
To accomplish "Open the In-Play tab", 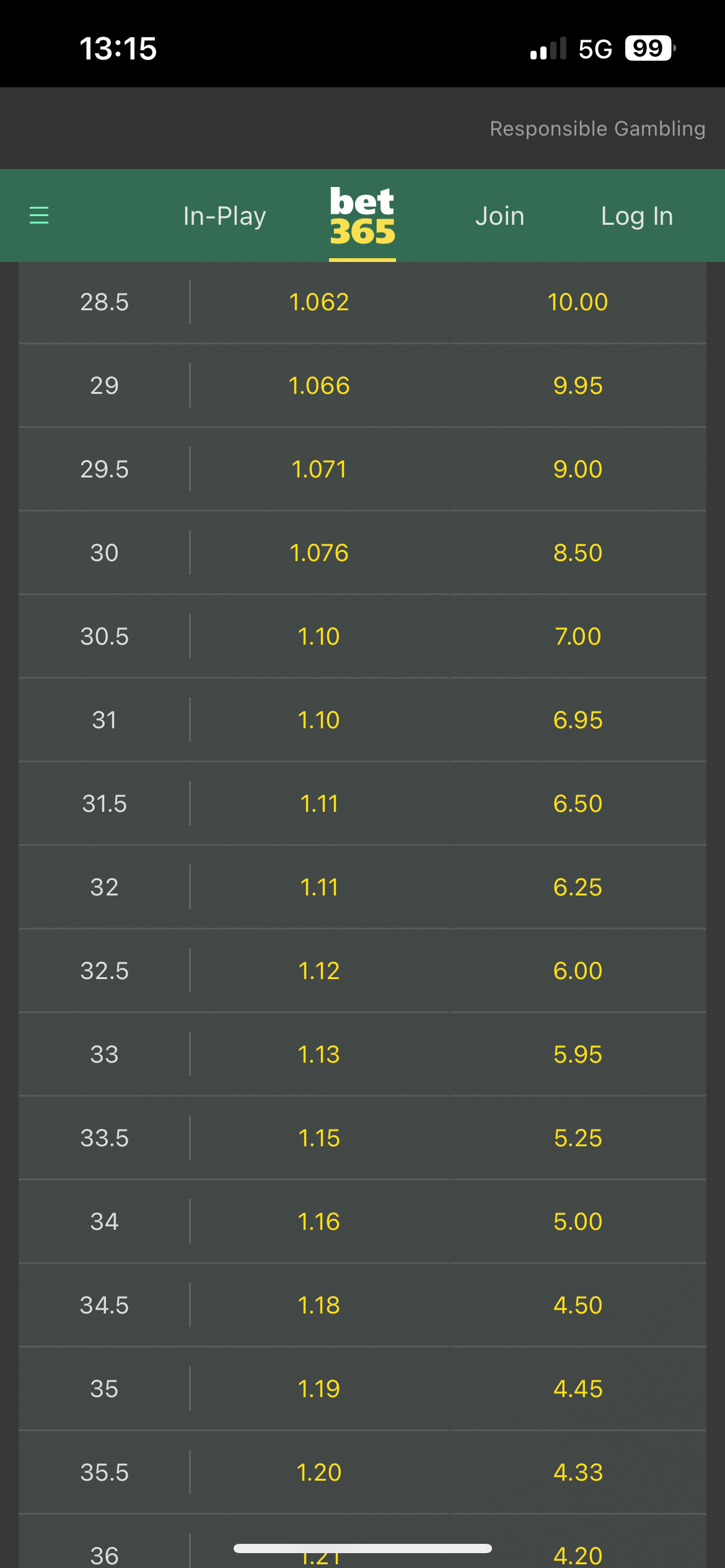I will (x=225, y=216).
